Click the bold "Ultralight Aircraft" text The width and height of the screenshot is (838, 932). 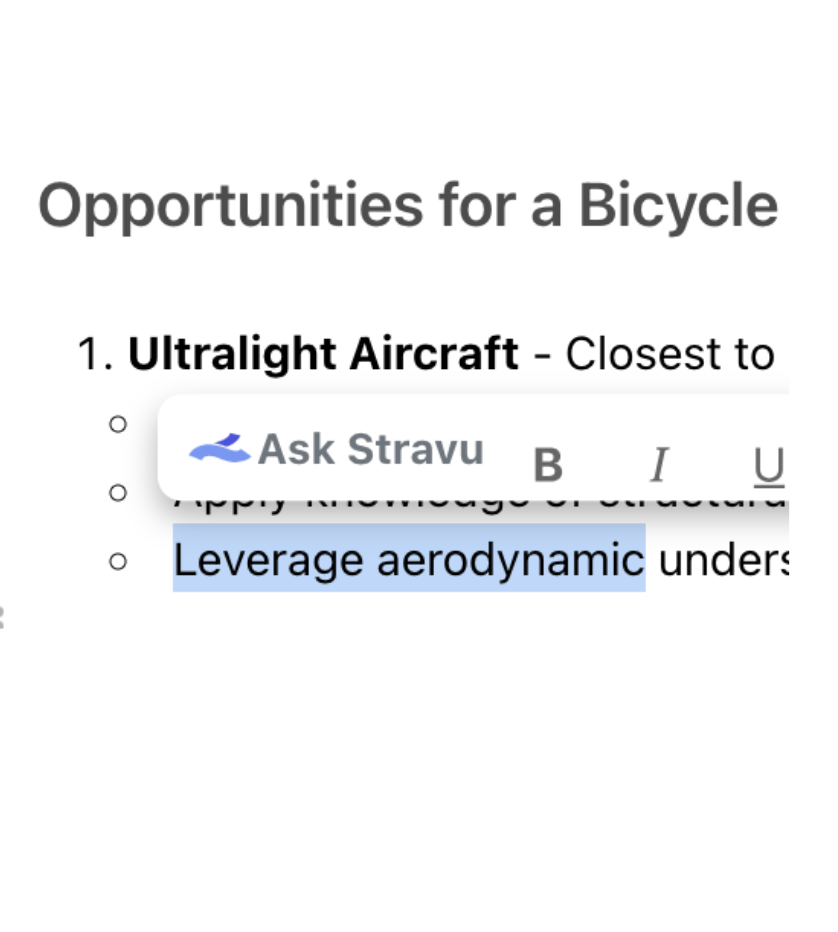point(323,354)
